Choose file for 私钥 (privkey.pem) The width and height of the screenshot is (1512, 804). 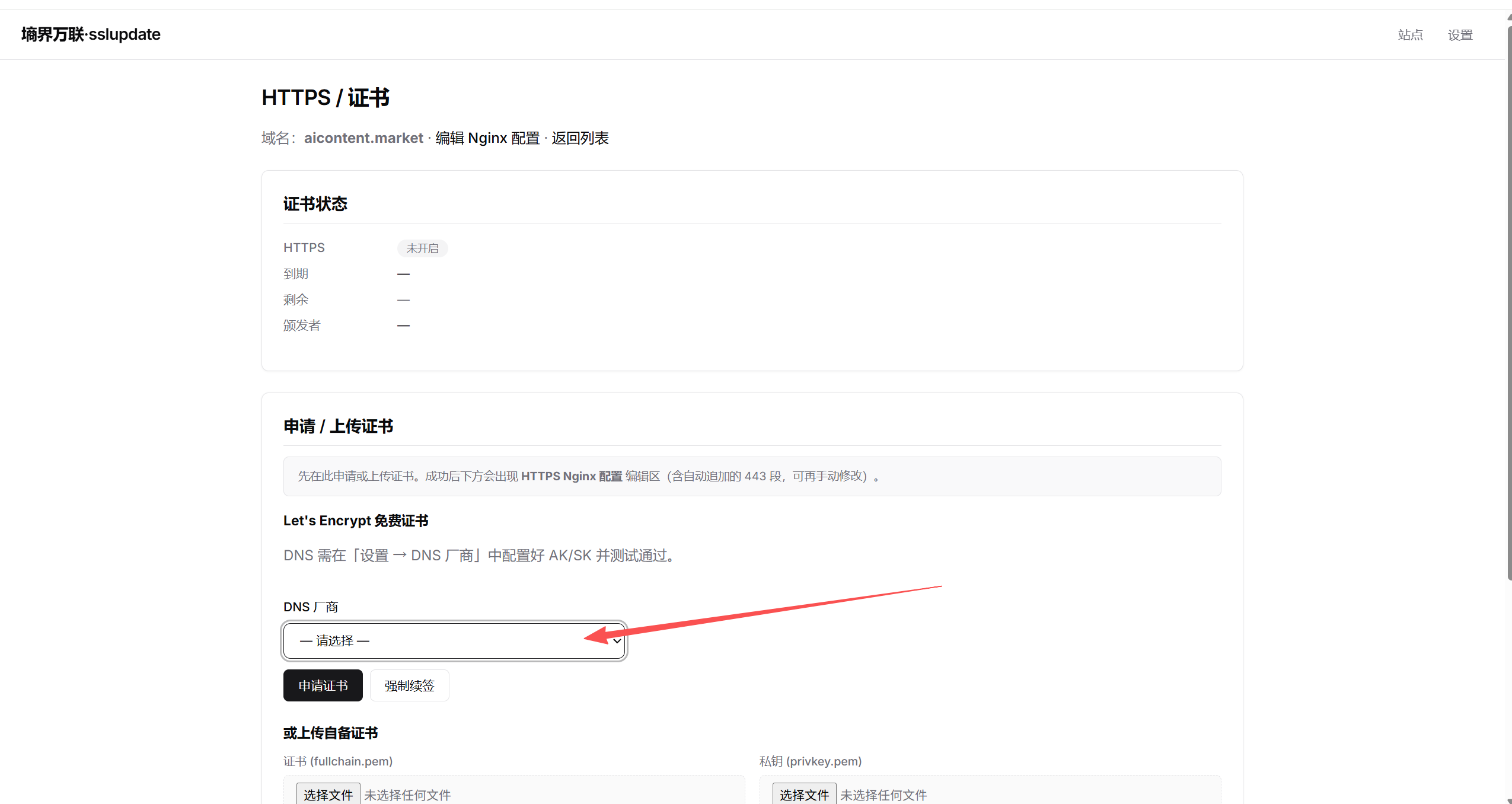[804, 795]
